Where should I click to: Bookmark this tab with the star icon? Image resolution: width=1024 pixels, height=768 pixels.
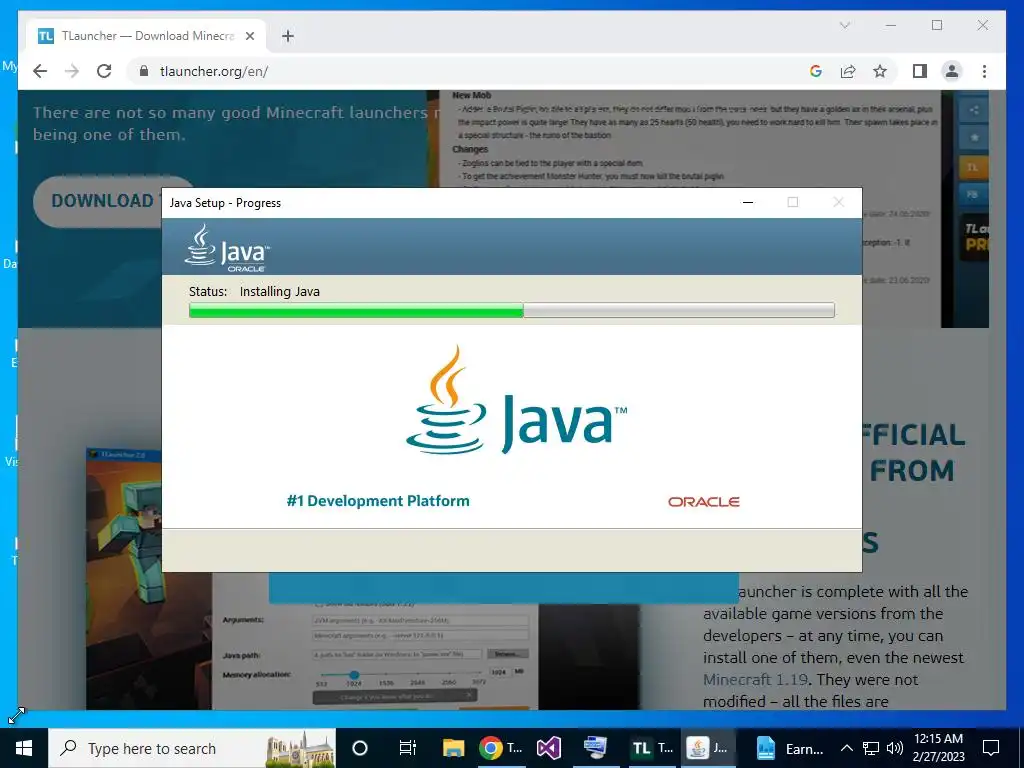pyautogui.click(x=880, y=71)
